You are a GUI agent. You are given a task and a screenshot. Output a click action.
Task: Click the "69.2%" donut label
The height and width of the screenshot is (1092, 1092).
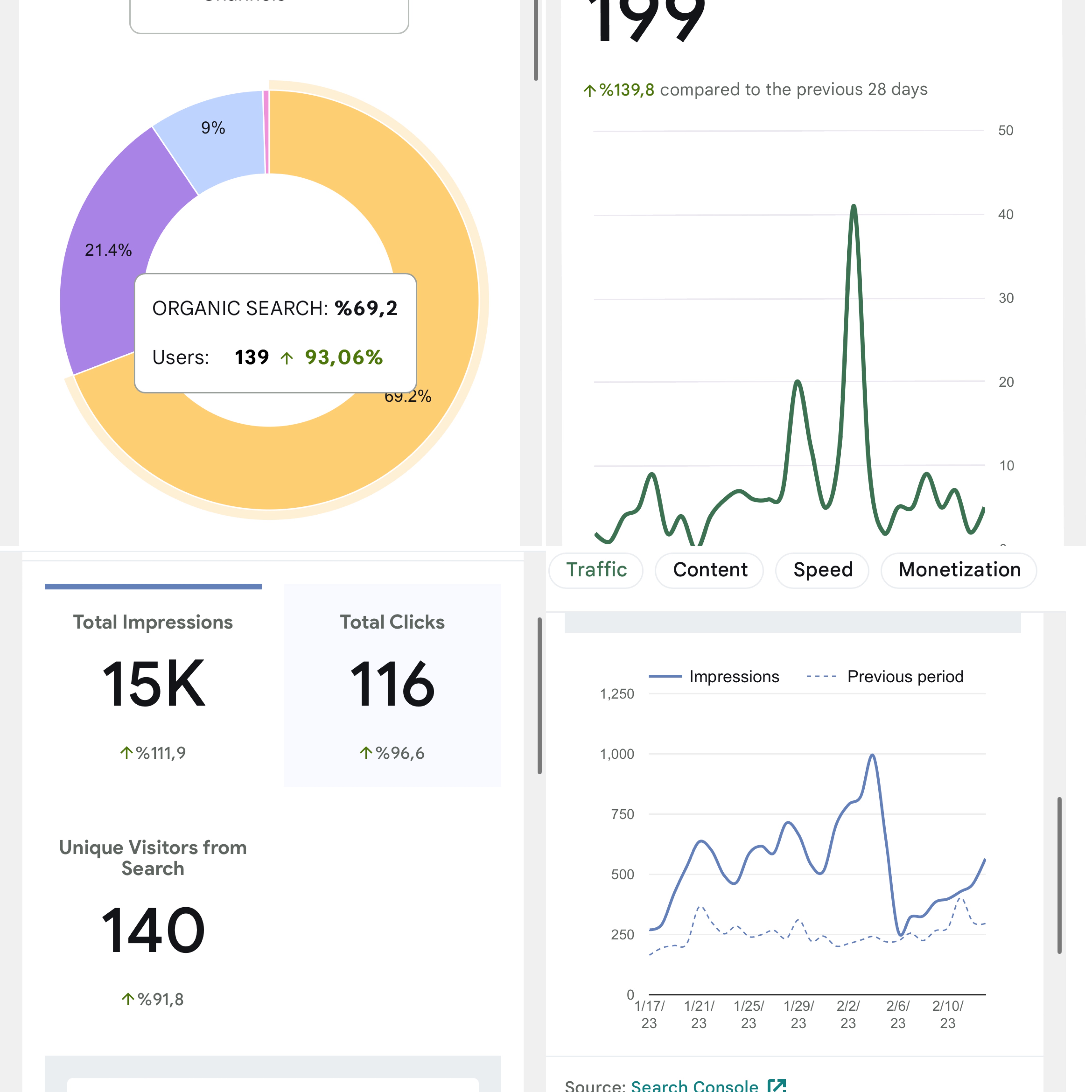pos(407,396)
